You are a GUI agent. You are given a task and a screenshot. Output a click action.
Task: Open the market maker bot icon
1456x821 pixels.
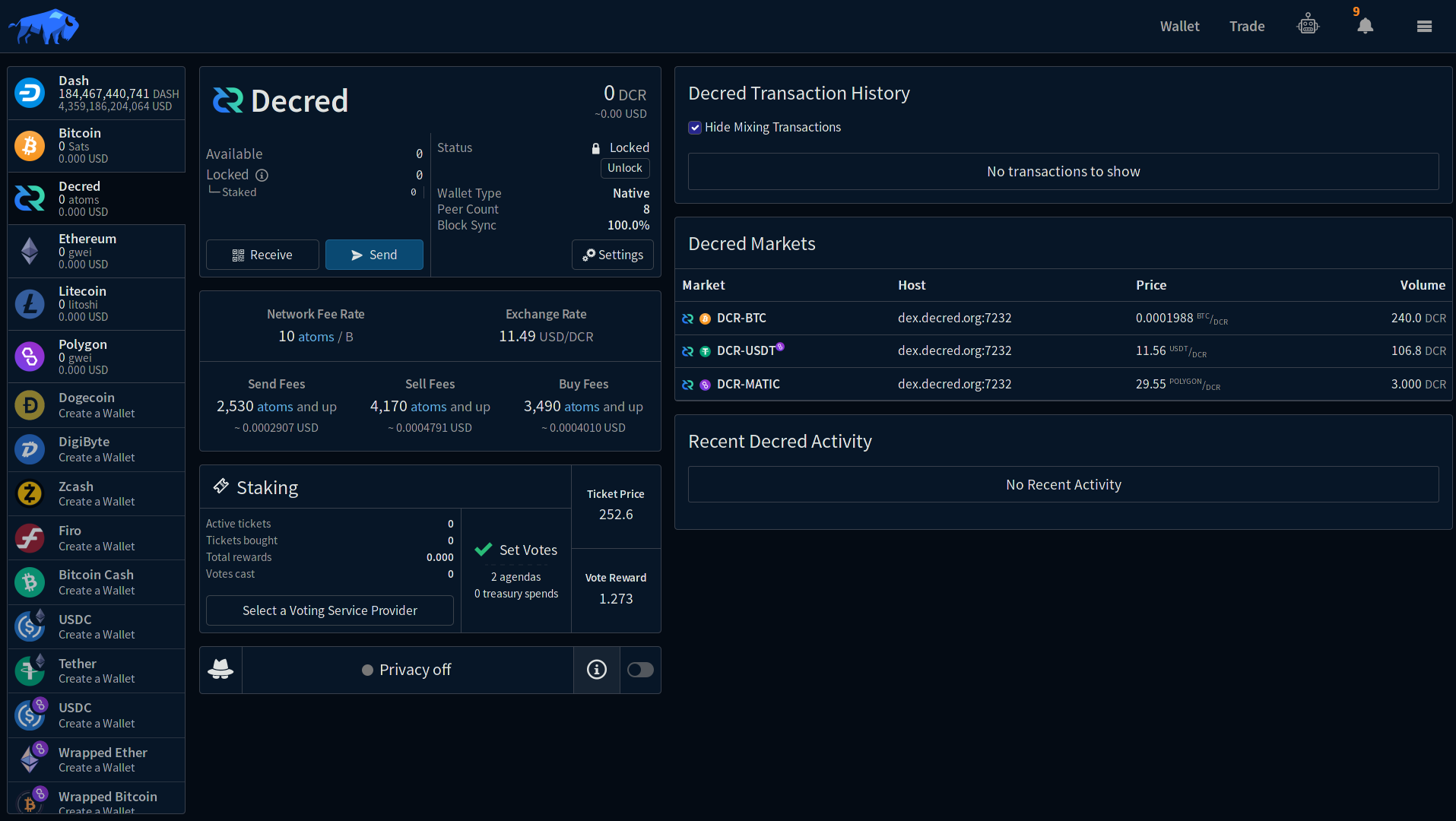coord(1308,25)
